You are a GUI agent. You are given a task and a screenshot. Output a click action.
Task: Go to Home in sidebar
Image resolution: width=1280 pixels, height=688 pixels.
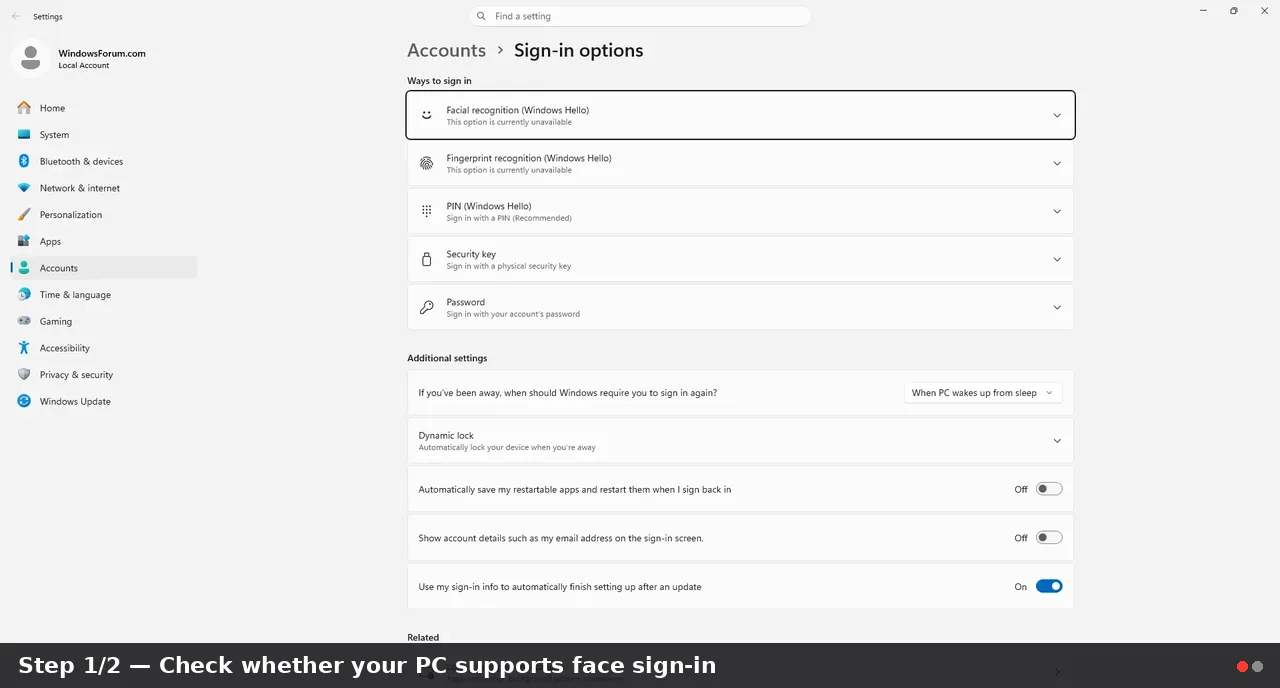(x=104, y=108)
